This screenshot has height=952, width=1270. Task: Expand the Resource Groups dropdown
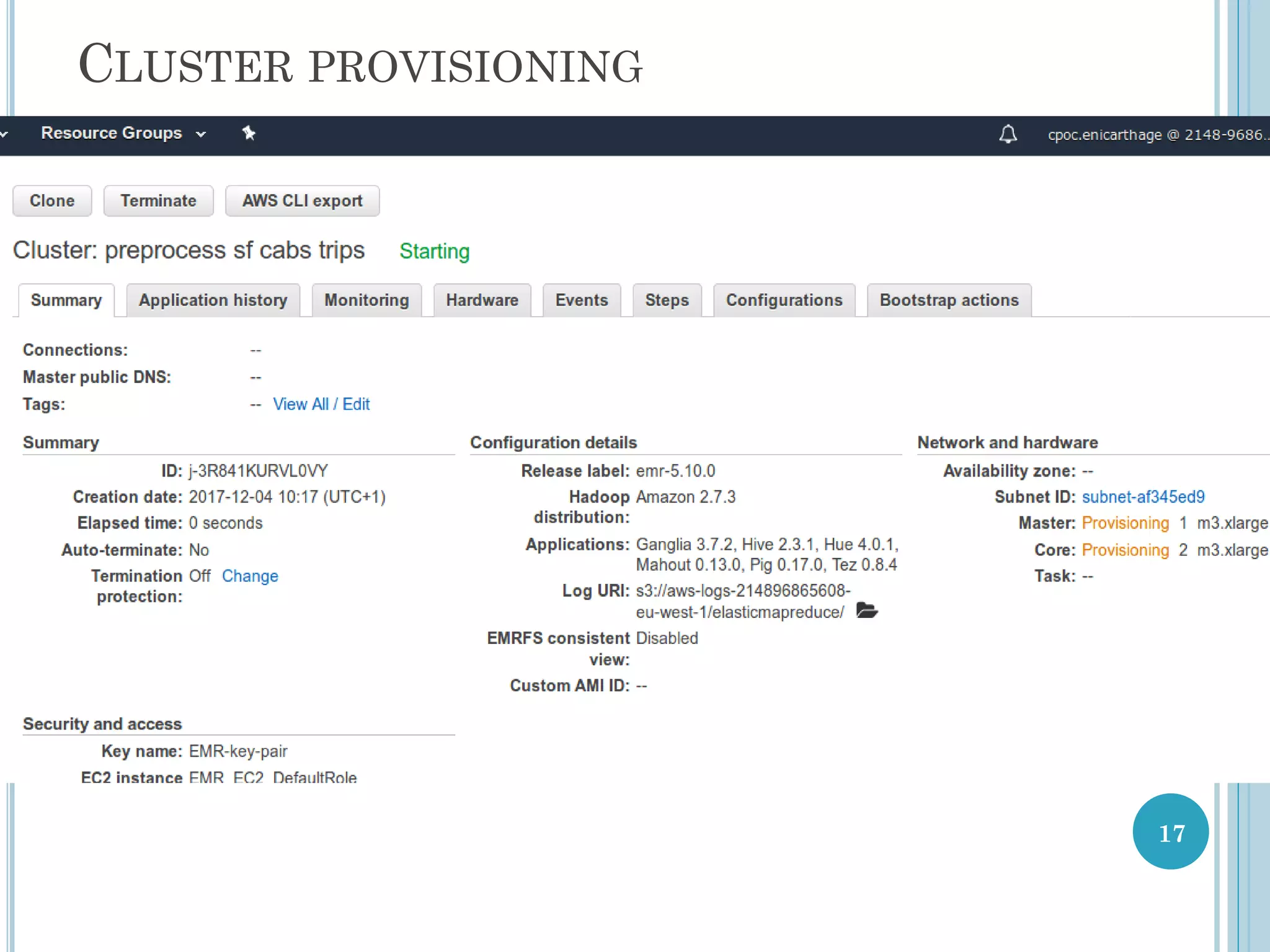[x=123, y=133]
